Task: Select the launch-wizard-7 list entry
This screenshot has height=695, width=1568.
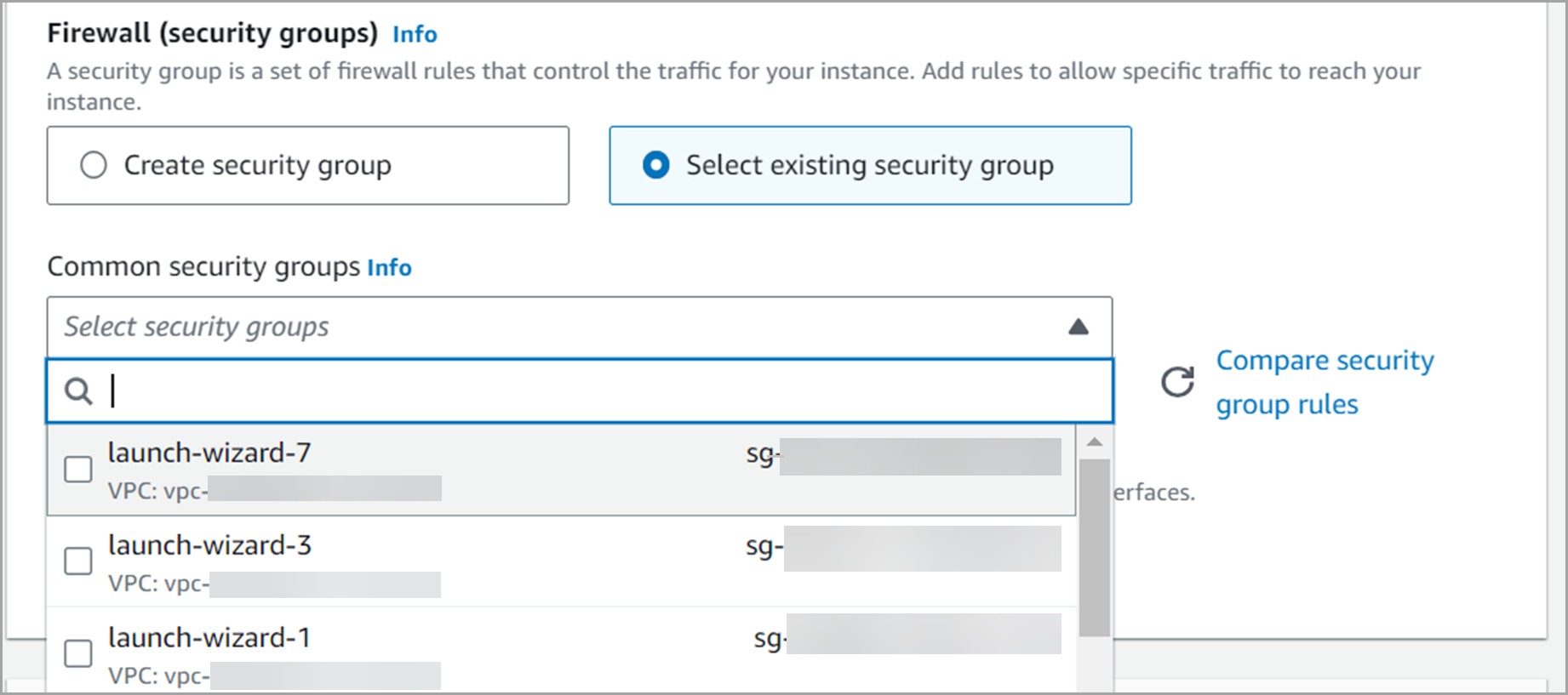Action: pyautogui.click(x=562, y=470)
